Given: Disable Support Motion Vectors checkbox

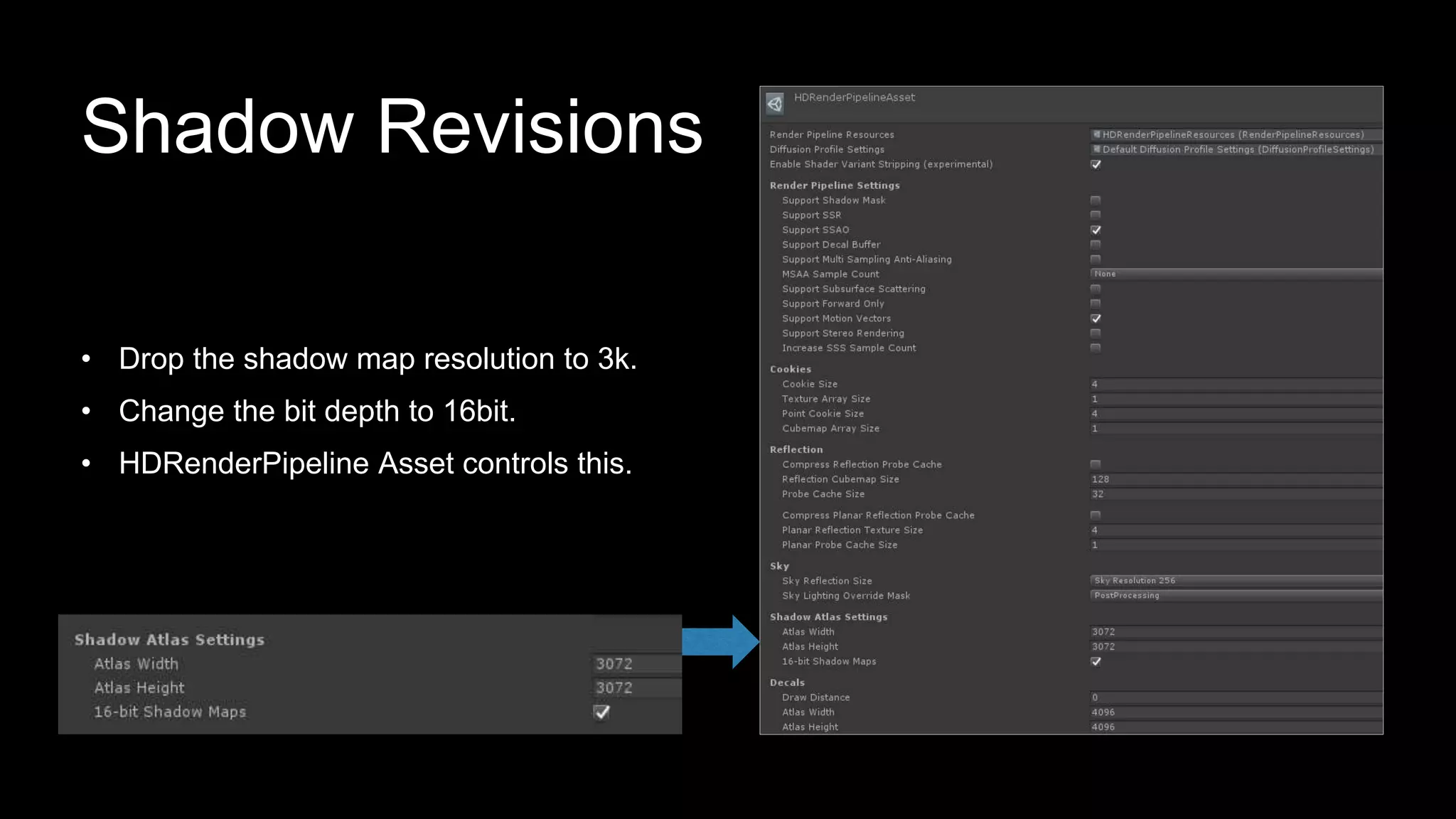Looking at the screenshot, I should pos(1096,318).
